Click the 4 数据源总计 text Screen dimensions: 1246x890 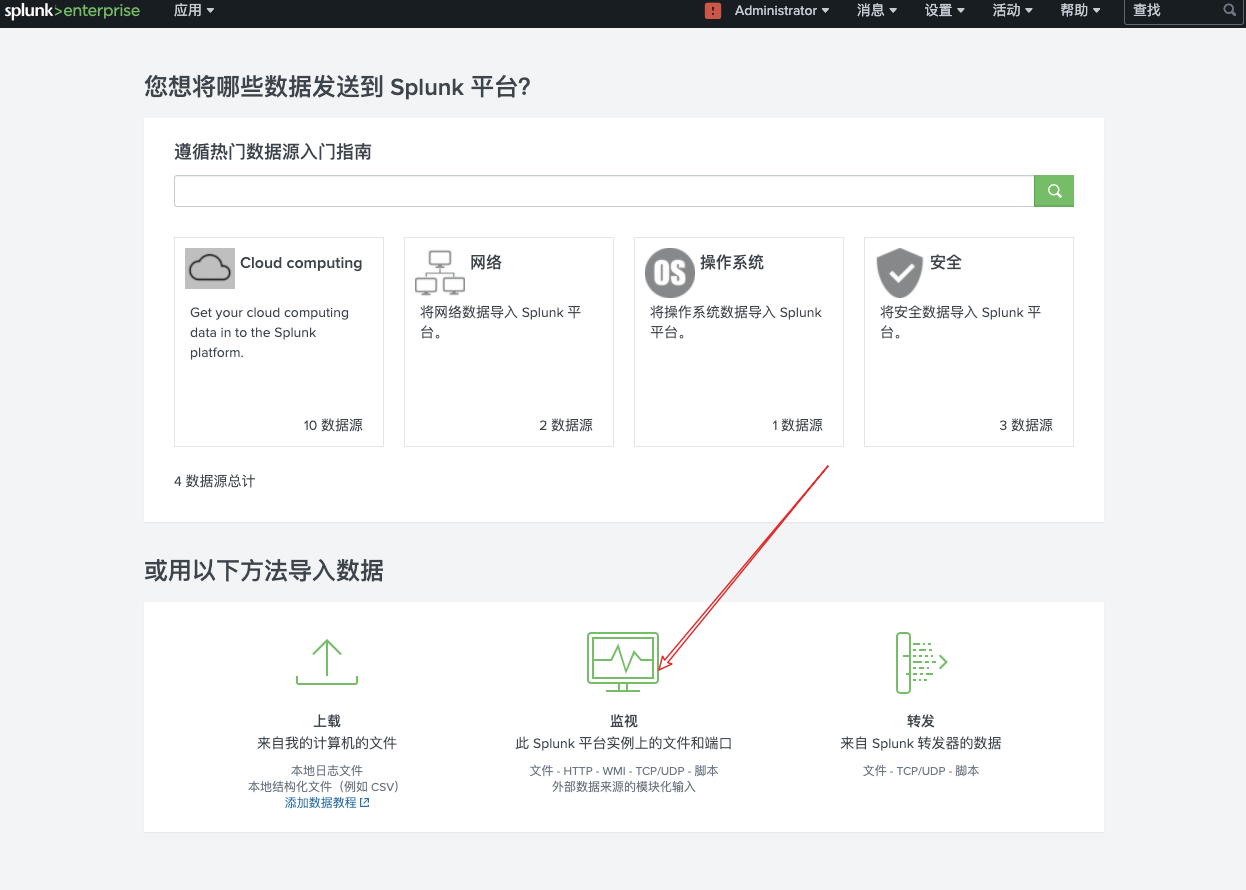[215, 481]
